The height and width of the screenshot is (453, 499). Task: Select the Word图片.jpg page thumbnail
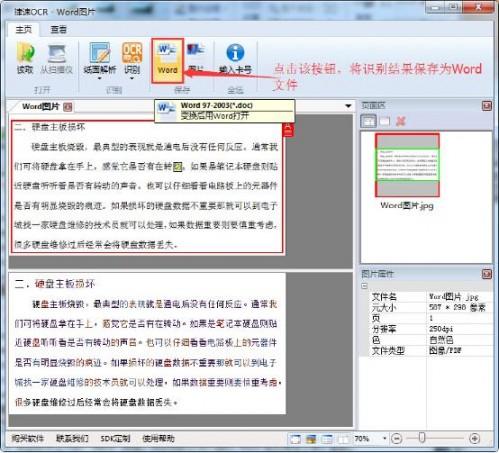pyautogui.click(x=407, y=165)
